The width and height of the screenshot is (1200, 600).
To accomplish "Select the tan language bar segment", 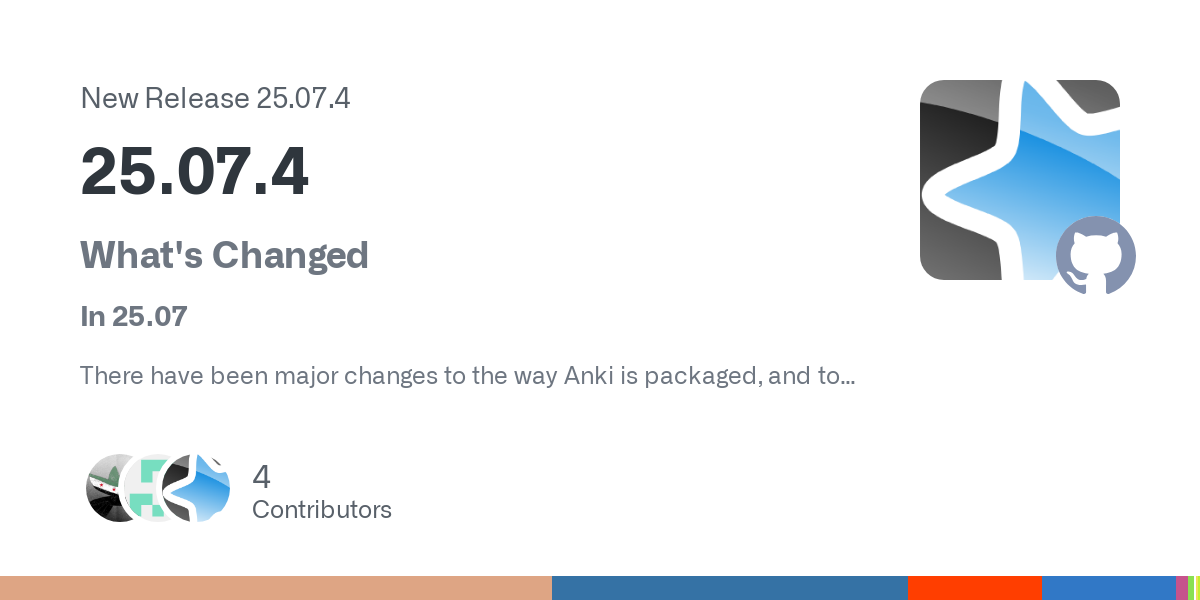I will (276, 588).
